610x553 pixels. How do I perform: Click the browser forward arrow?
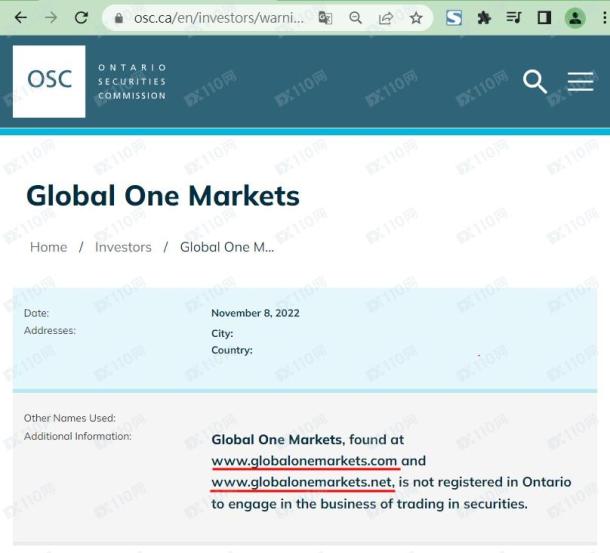pos(51,18)
